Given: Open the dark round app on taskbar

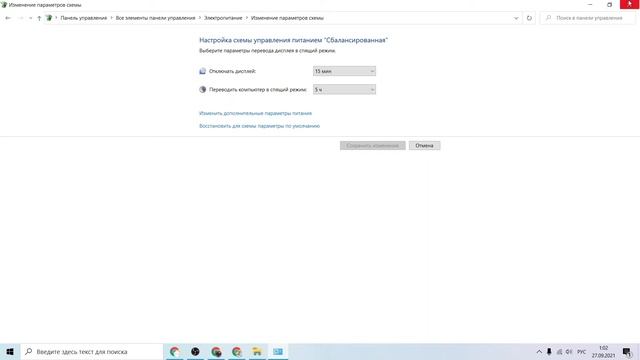Looking at the screenshot, I should (x=195, y=351).
